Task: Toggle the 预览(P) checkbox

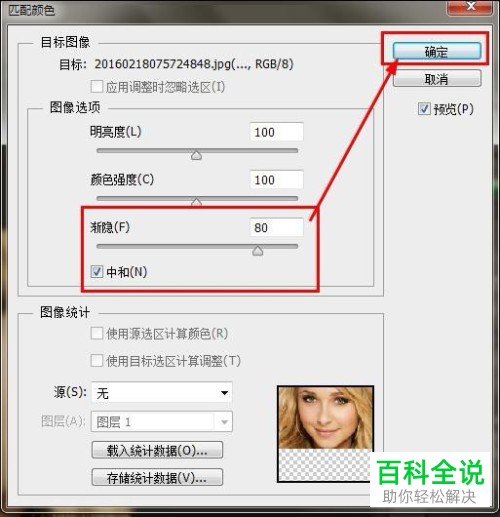Action: [424, 109]
